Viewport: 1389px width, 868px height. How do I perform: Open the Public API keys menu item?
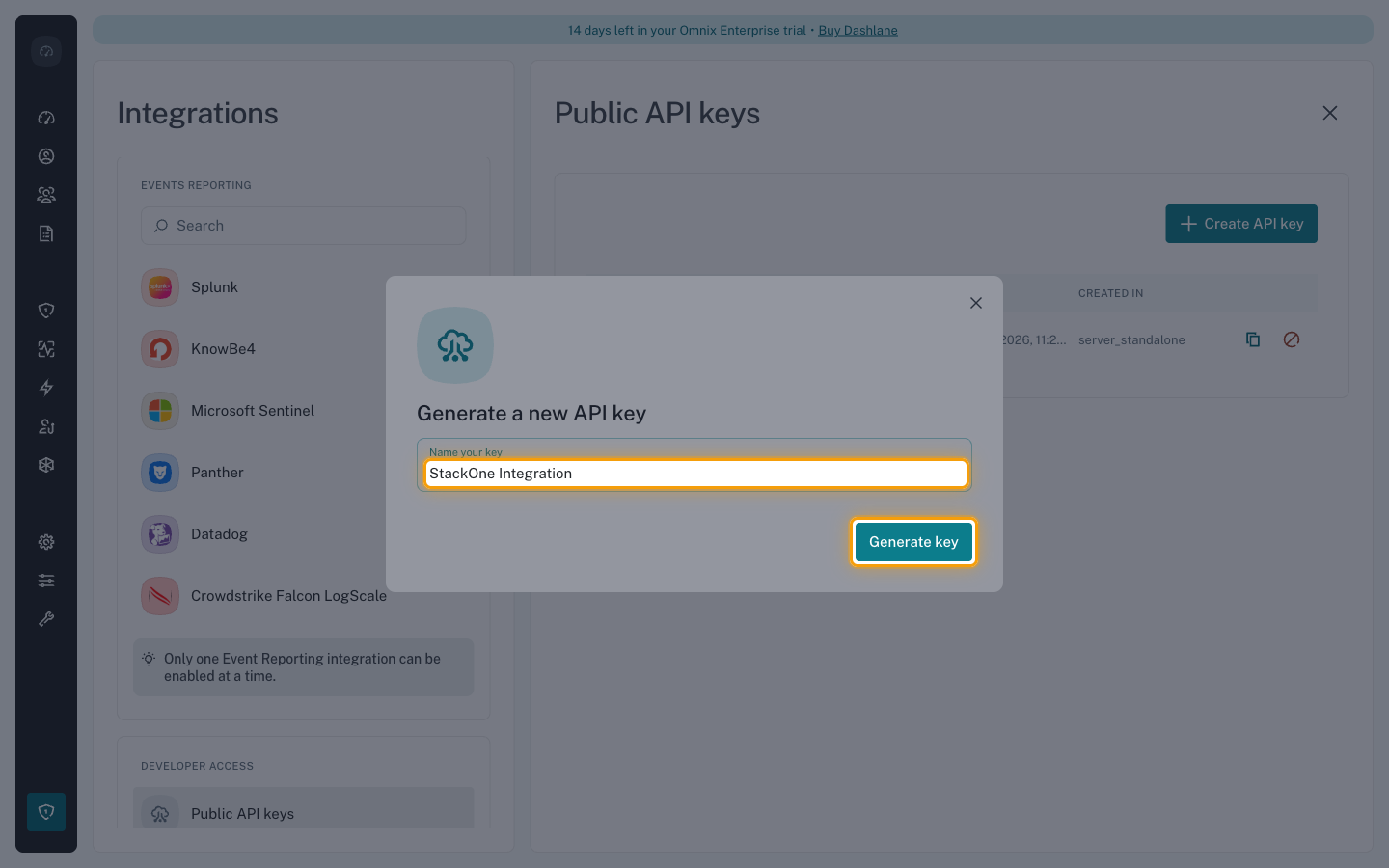304,810
